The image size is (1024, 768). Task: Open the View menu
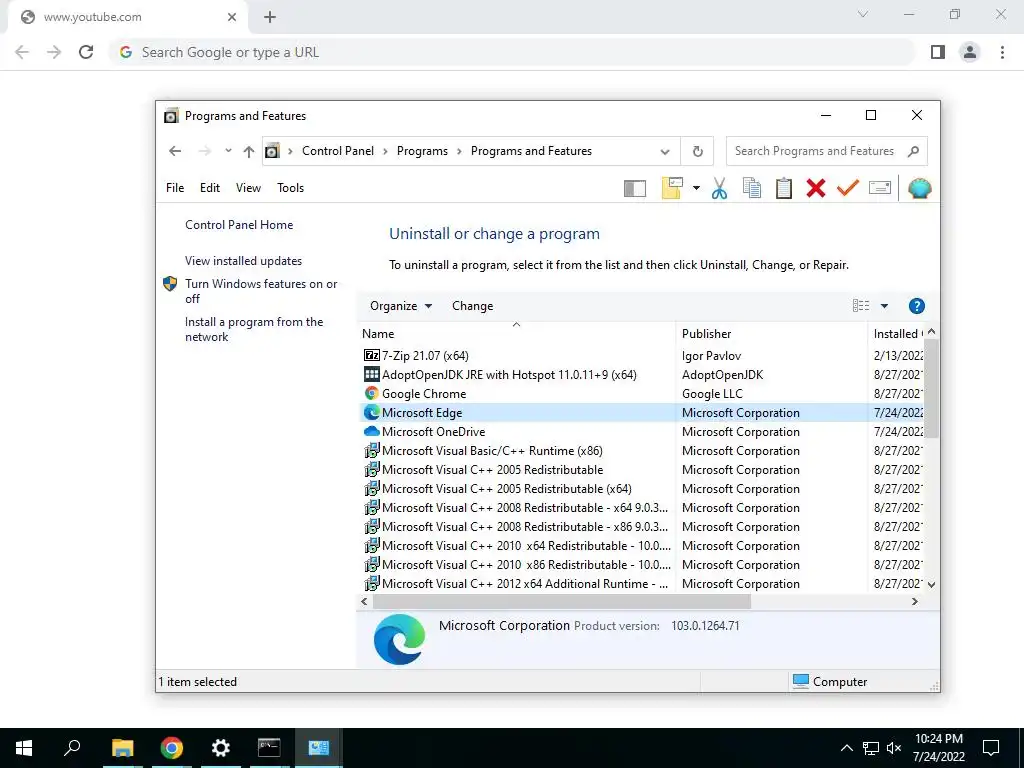pos(248,188)
